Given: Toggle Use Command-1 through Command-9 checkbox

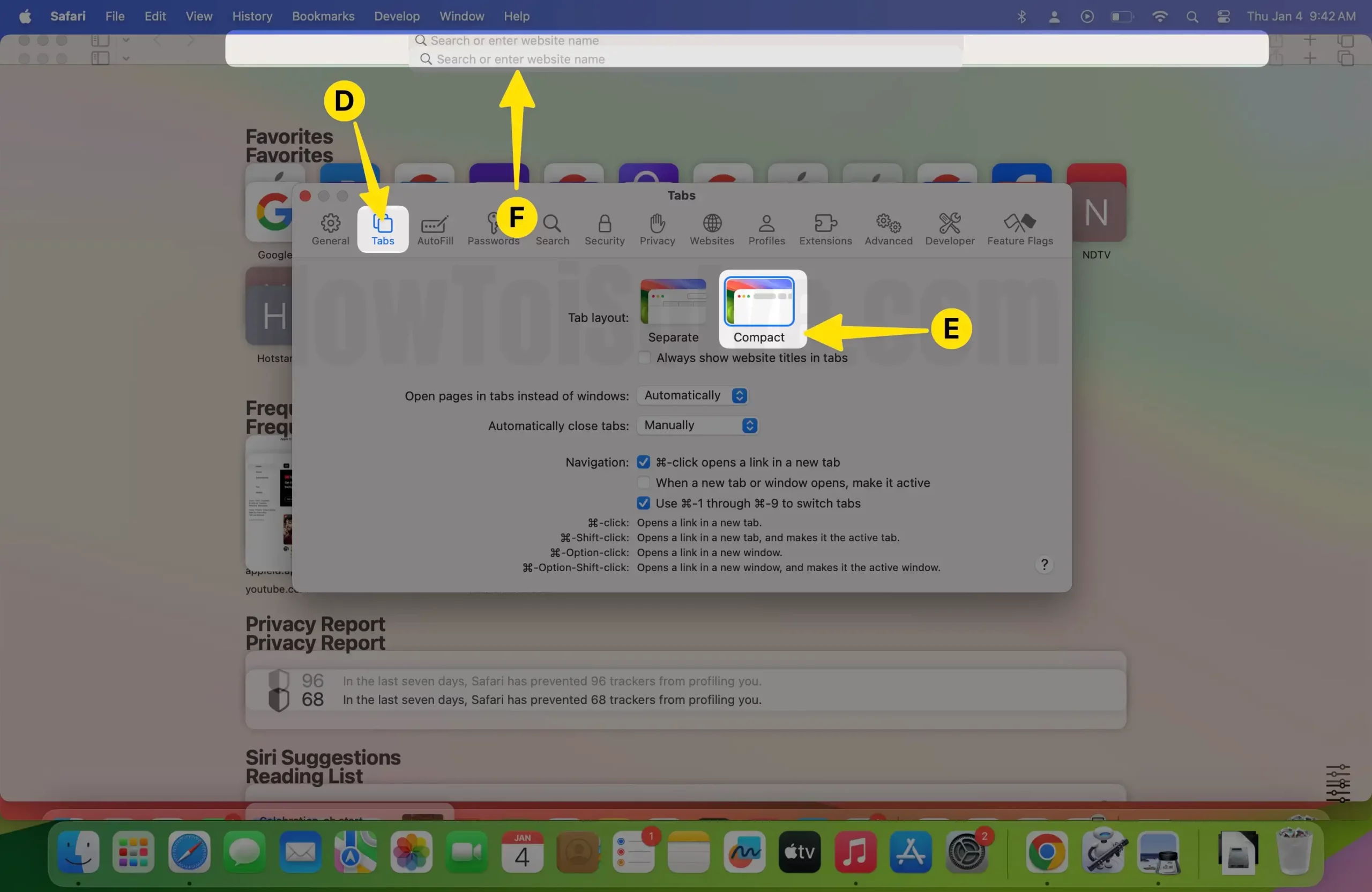Looking at the screenshot, I should (x=642, y=502).
